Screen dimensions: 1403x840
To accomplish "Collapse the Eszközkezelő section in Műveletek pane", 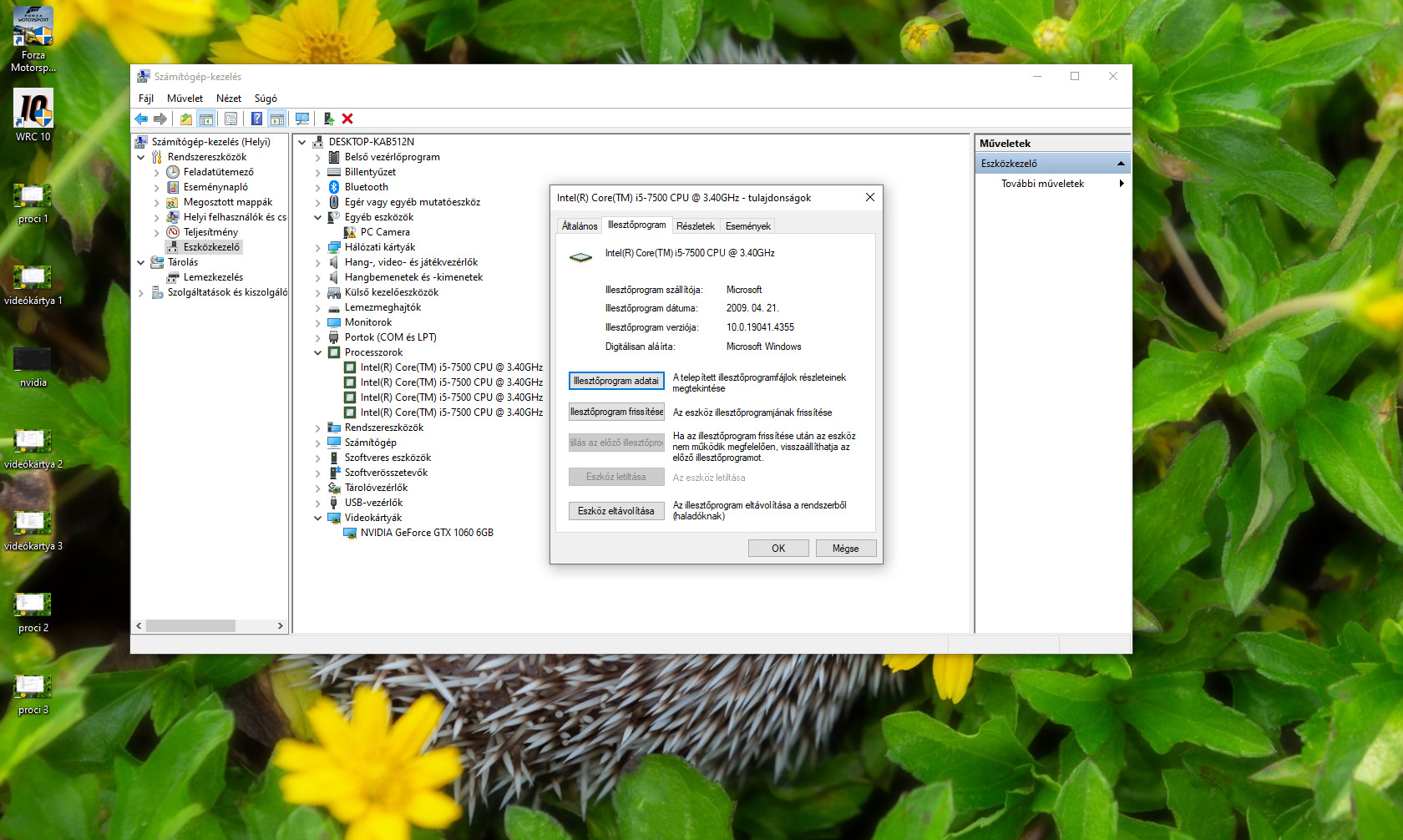I will coord(1121,164).
